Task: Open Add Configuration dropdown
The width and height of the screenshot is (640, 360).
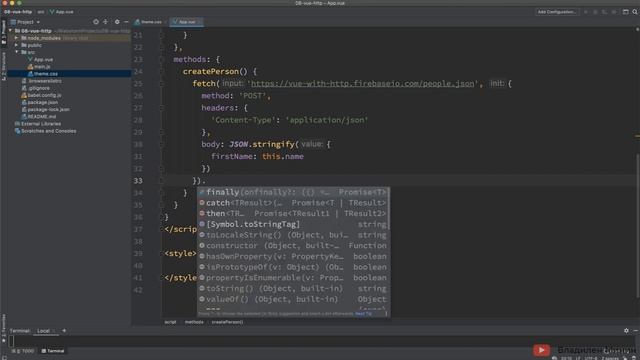Action: [557, 12]
